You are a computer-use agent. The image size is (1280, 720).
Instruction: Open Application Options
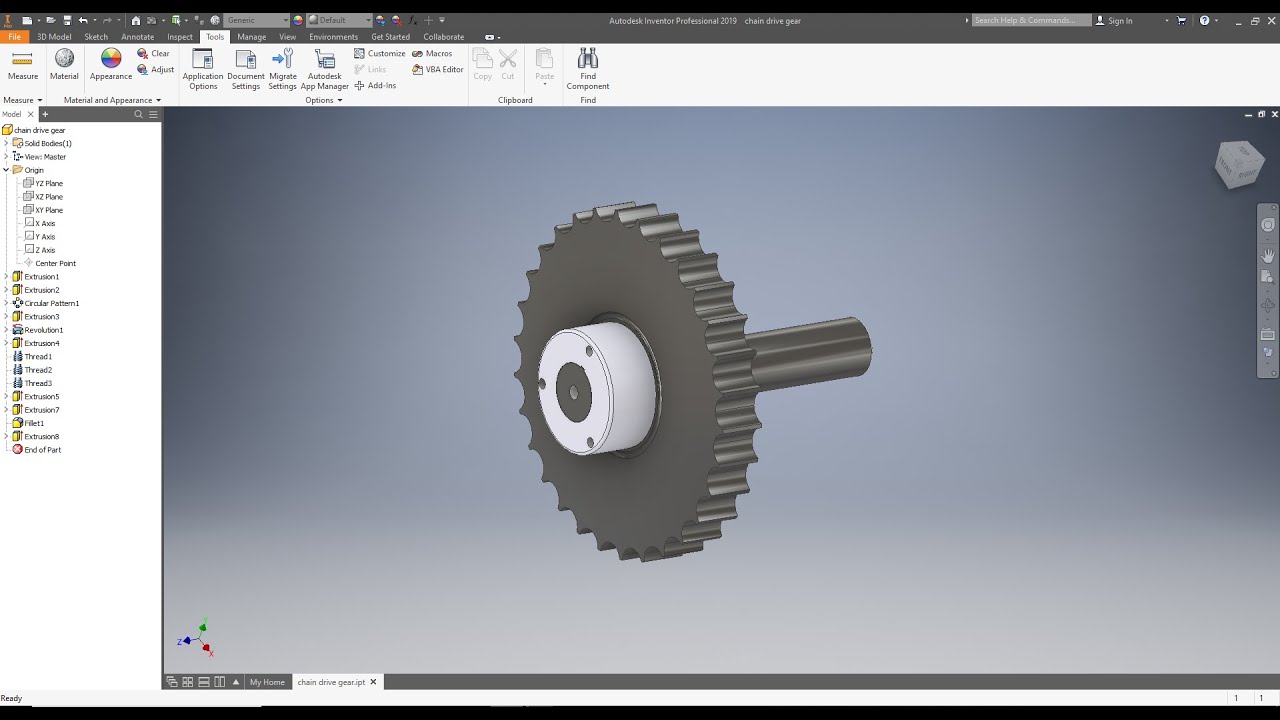(203, 69)
